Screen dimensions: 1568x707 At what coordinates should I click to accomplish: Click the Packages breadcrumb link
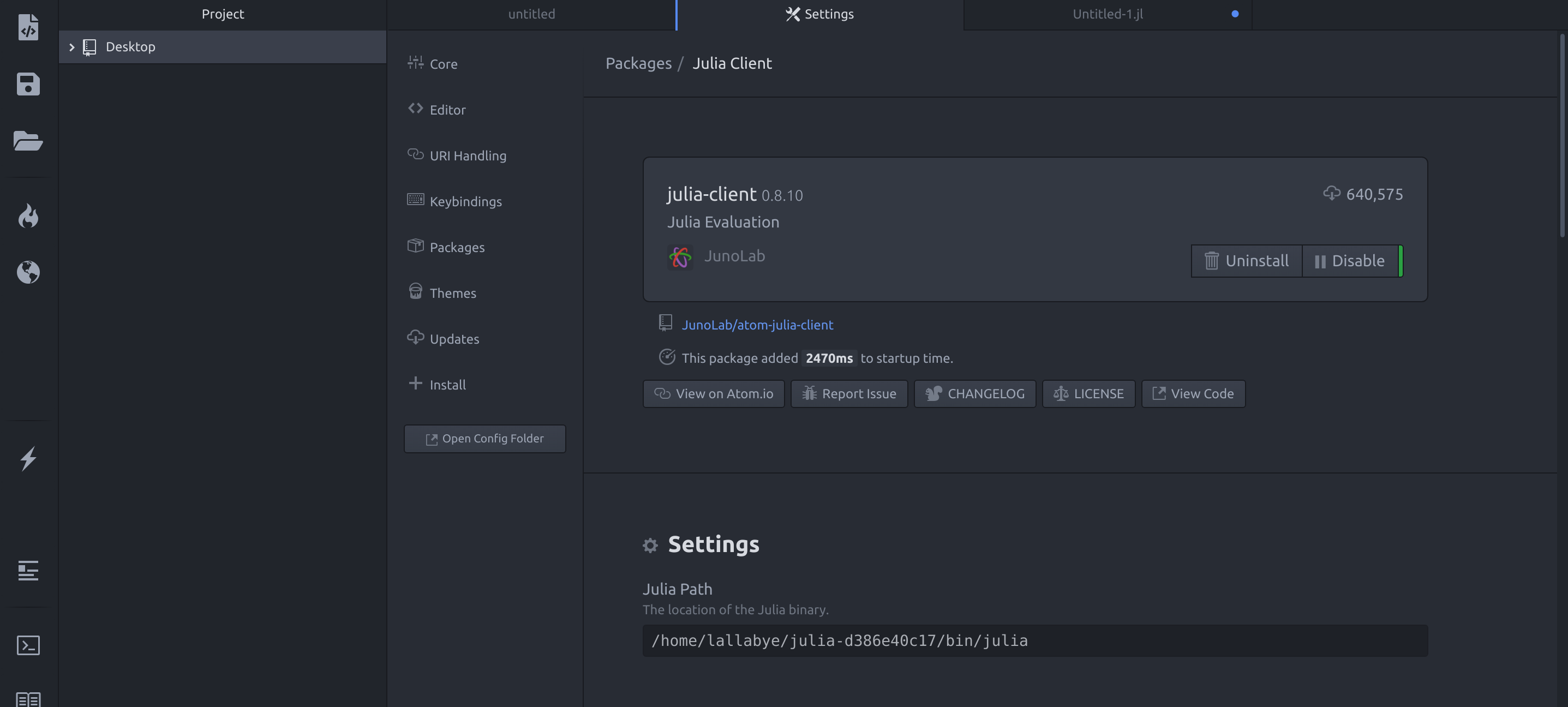coord(638,63)
